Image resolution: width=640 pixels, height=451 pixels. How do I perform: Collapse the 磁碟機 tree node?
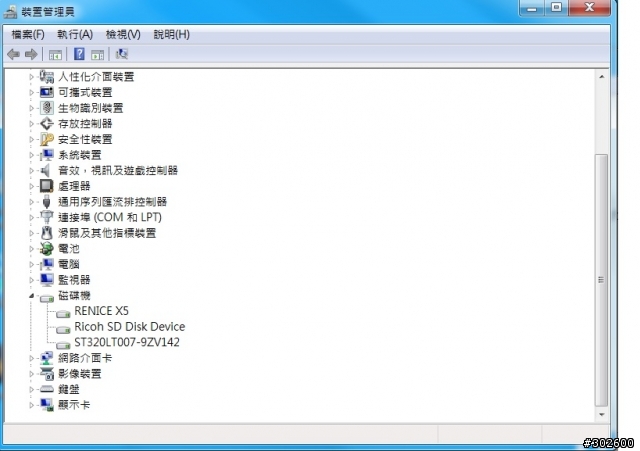click(x=31, y=295)
